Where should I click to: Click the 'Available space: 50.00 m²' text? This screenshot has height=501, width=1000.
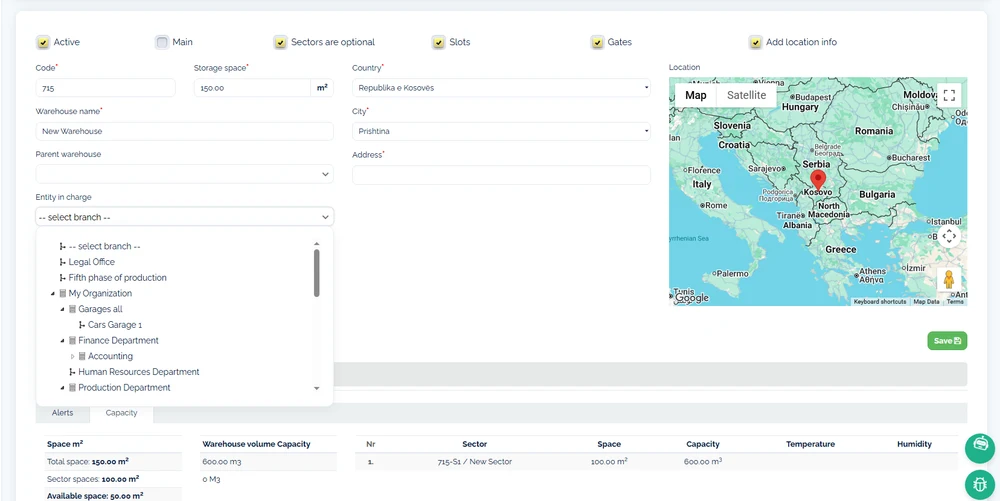pyautogui.click(x=94, y=496)
